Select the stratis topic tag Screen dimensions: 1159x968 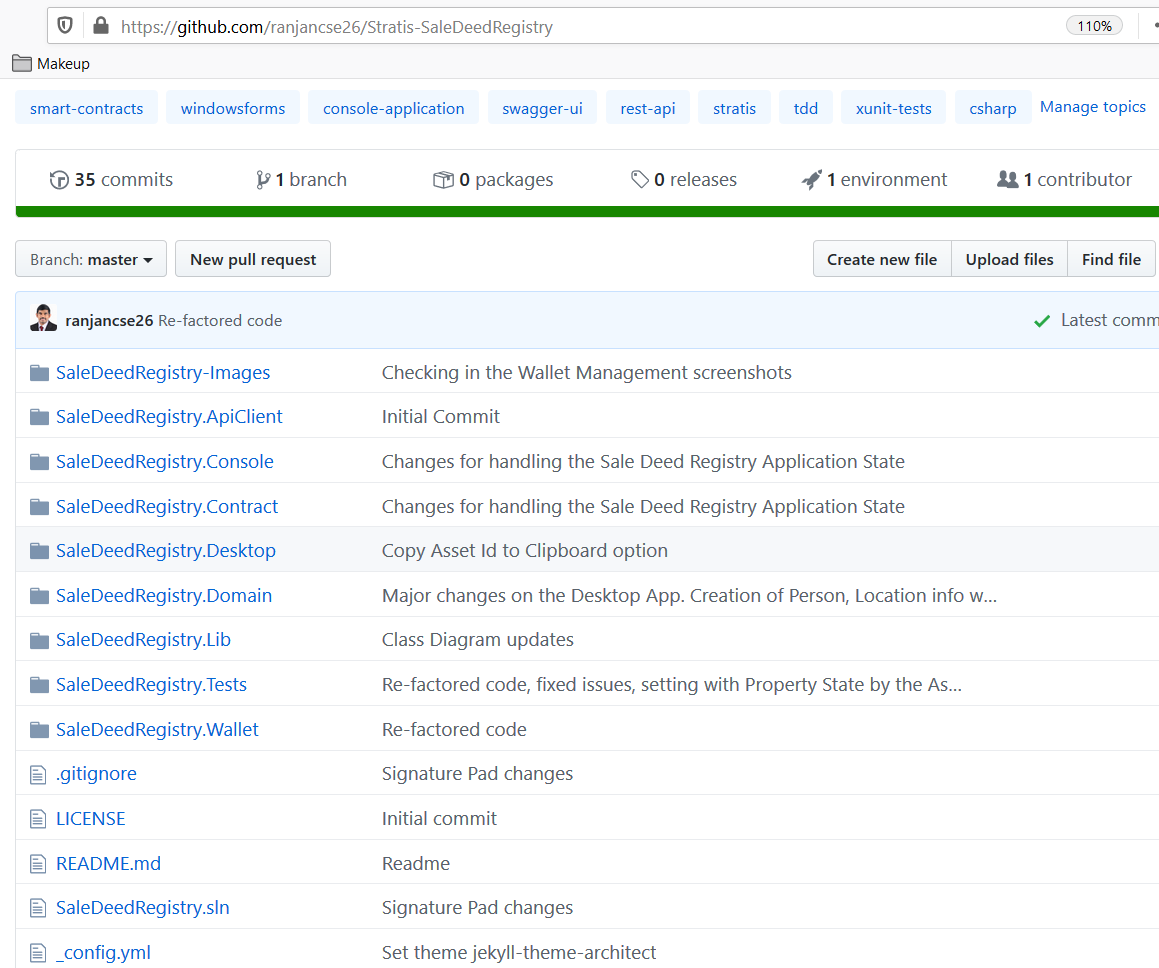tap(734, 108)
